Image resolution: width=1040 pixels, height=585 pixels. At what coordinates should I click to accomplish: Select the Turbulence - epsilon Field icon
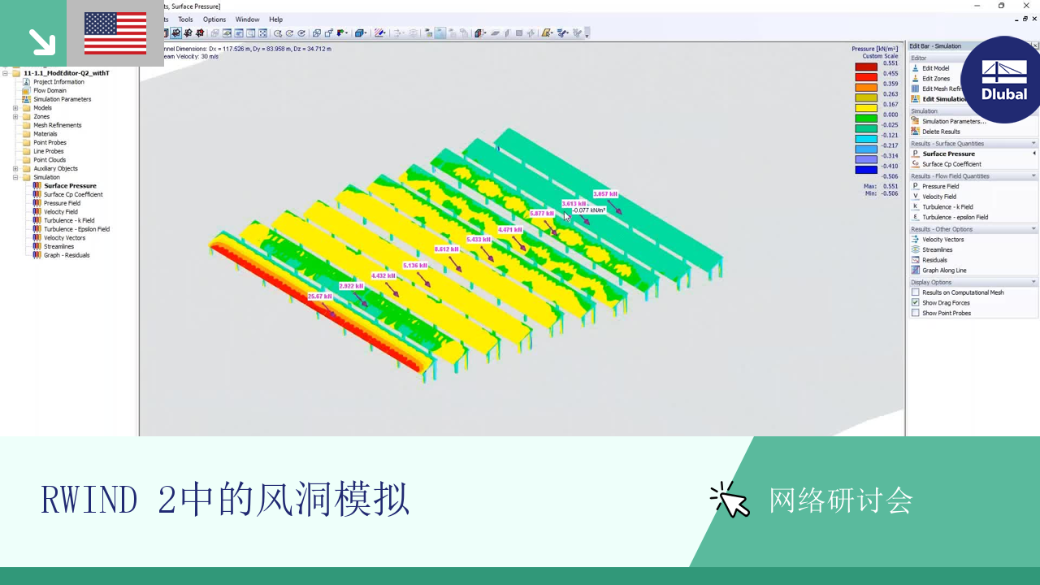click(915, 217)
